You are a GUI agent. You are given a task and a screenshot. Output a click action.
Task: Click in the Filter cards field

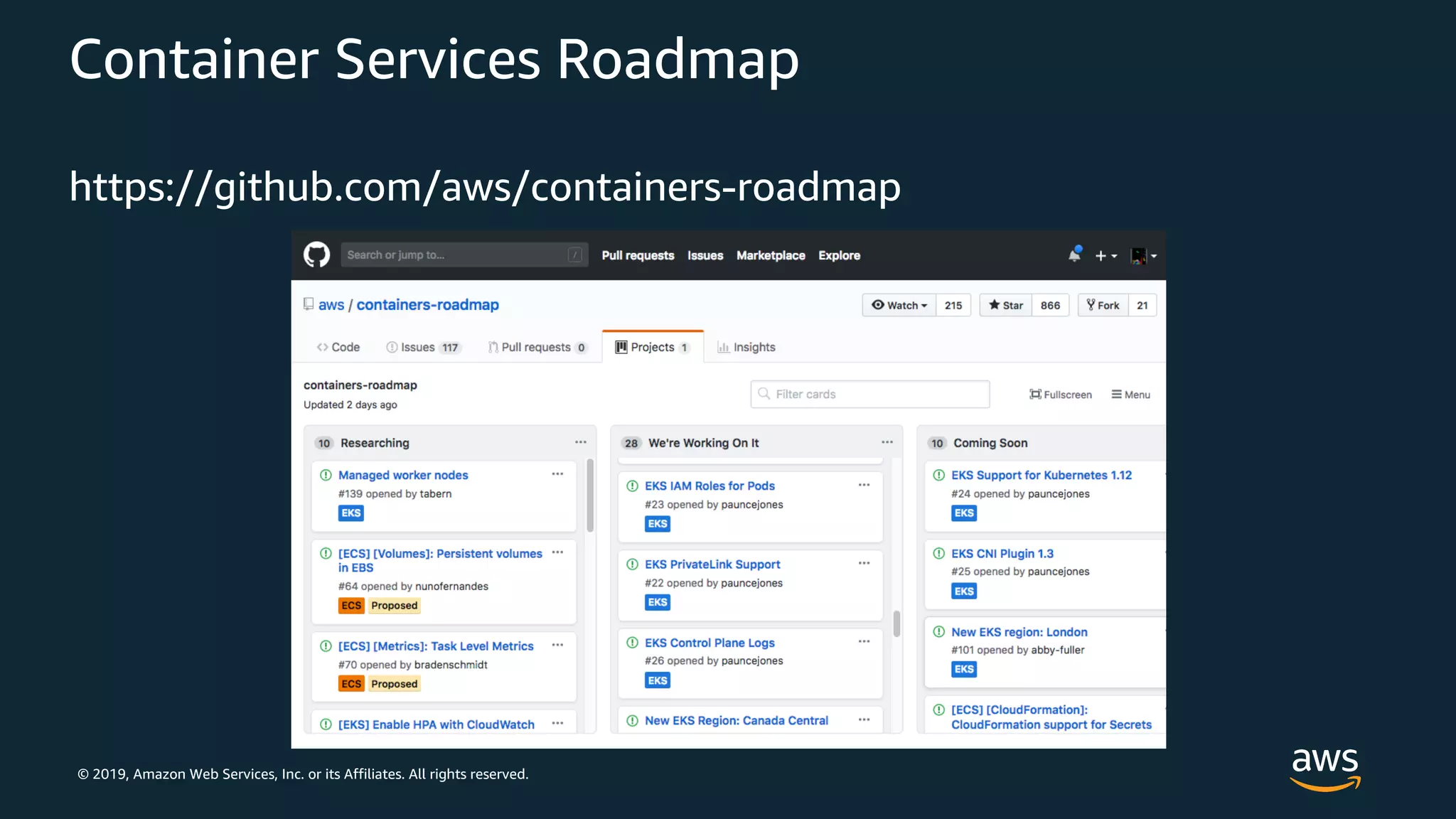point(870,394)
